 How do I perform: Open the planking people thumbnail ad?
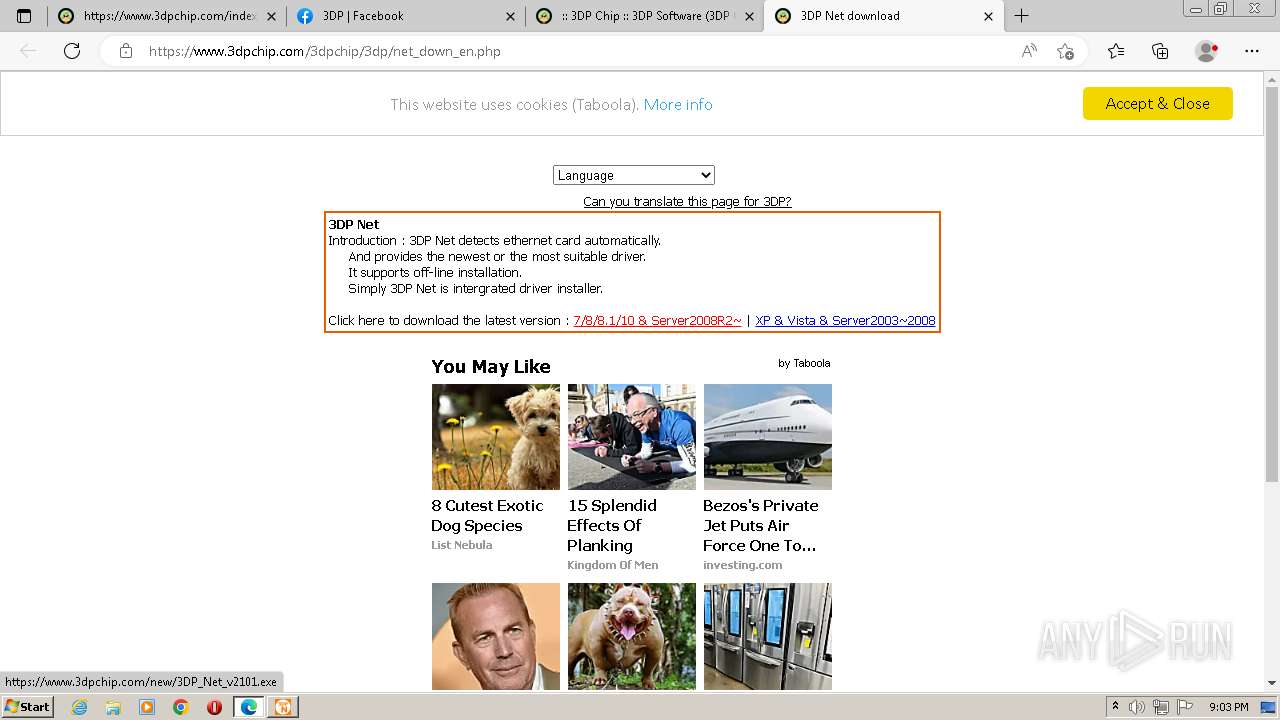coord(632,437)
